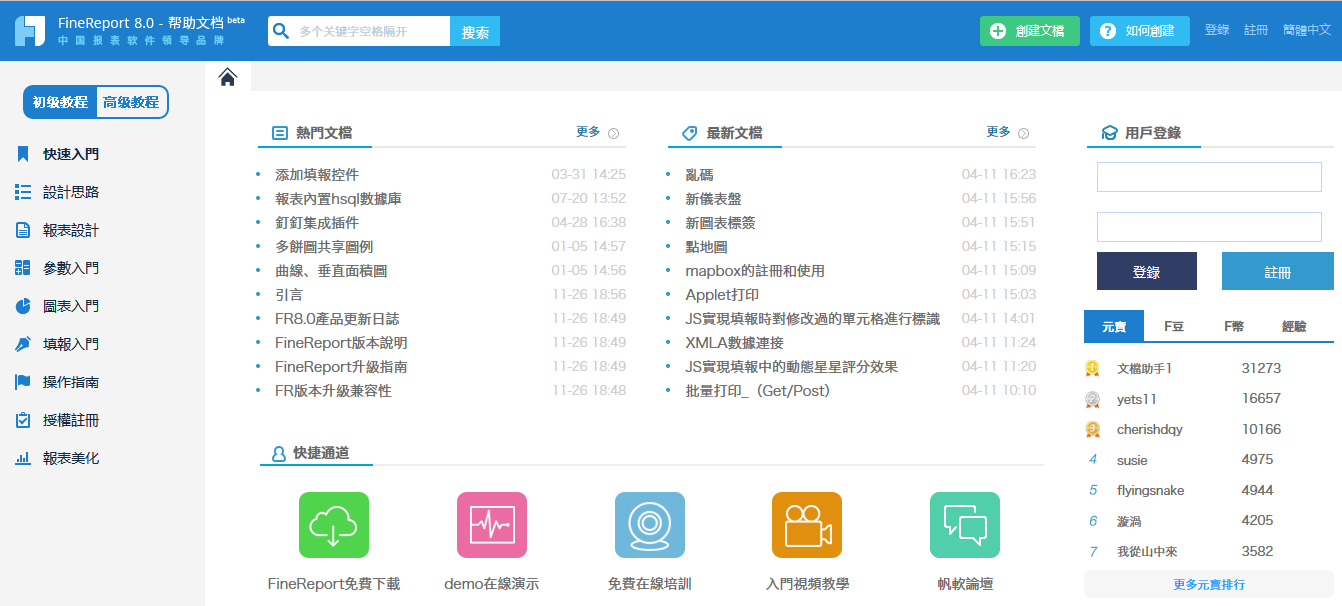Open 帆軟論壇 chat bubbles icon
1342x606 pixels.
[x=965, y=525]
